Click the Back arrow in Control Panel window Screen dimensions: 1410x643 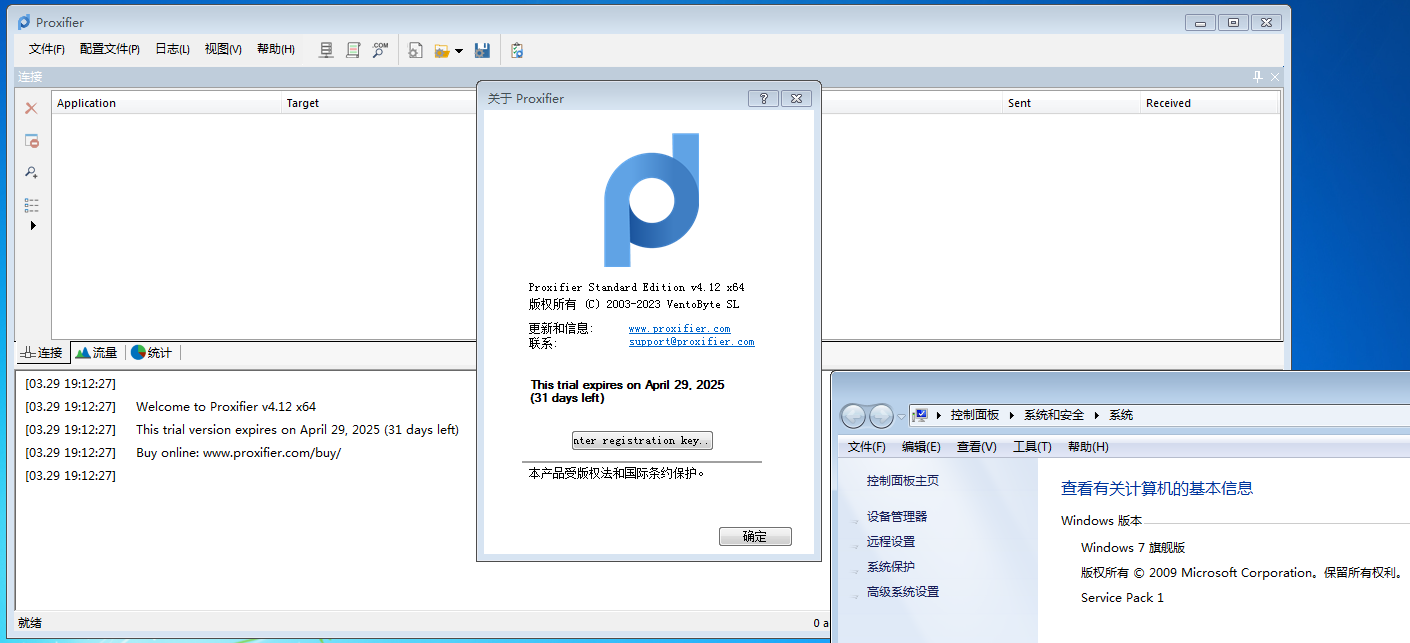pos(853,416)
